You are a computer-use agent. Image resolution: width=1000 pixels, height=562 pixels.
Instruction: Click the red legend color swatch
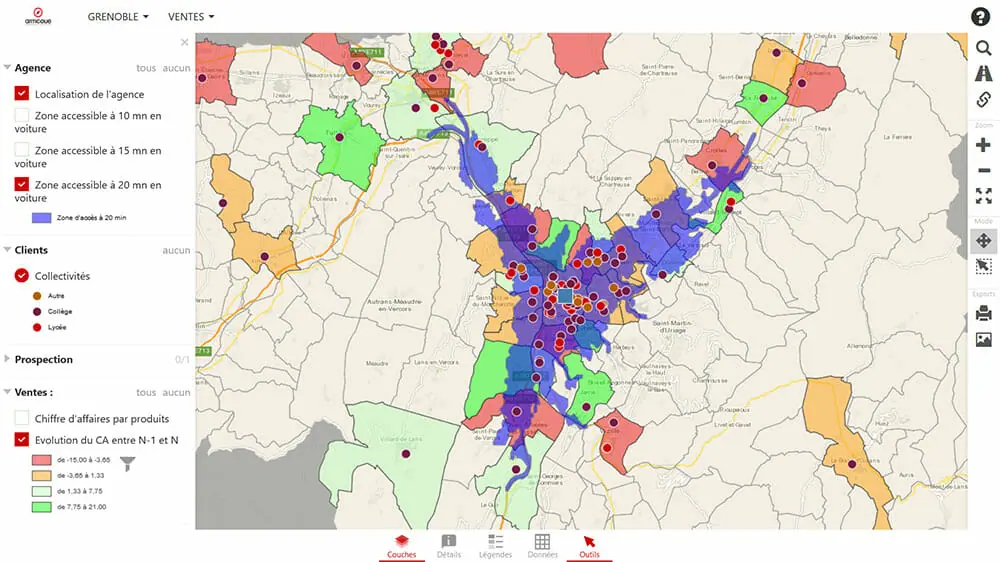point(41,460)
